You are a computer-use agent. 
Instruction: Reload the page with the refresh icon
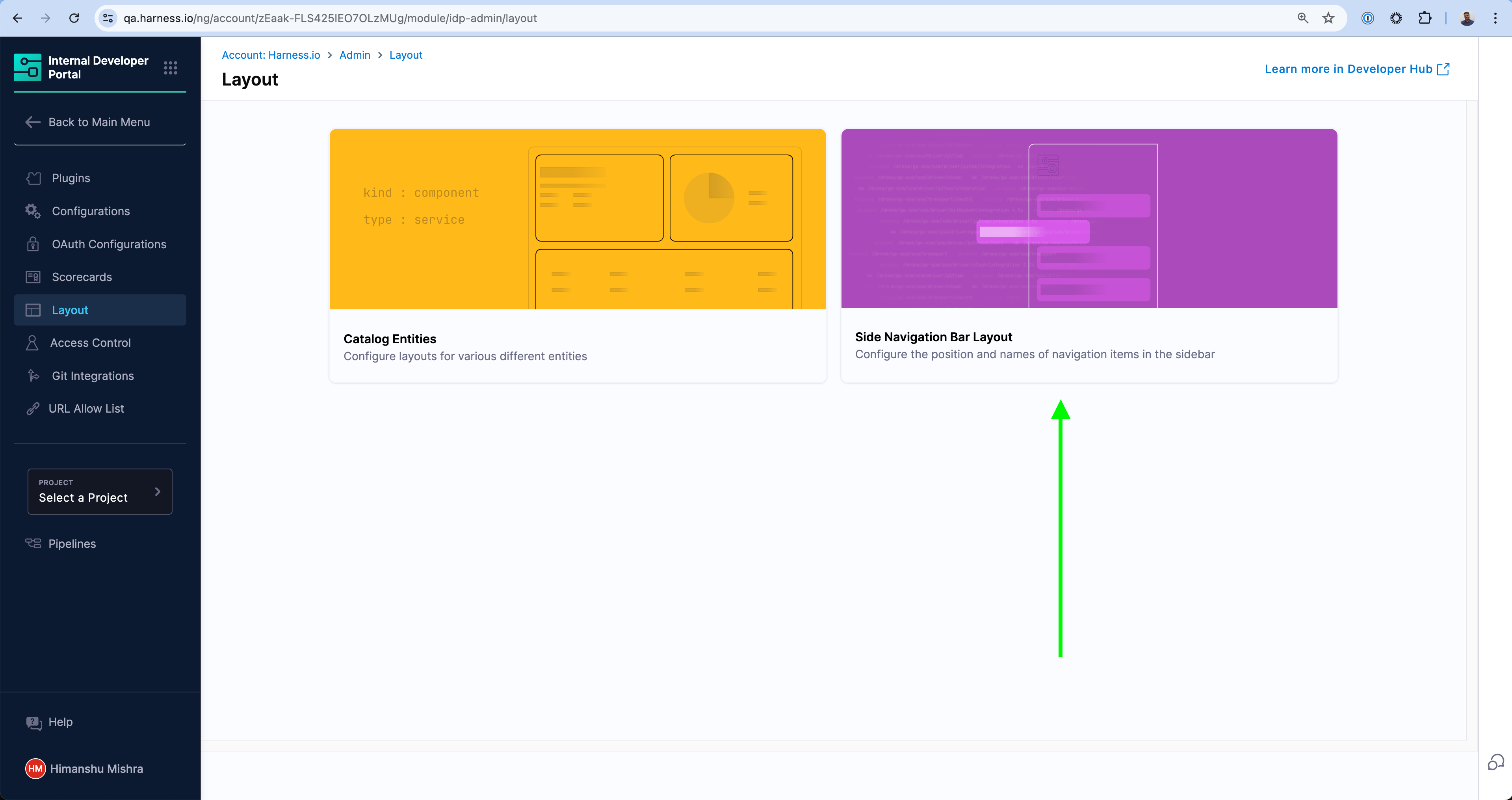[x=74, y=18]
